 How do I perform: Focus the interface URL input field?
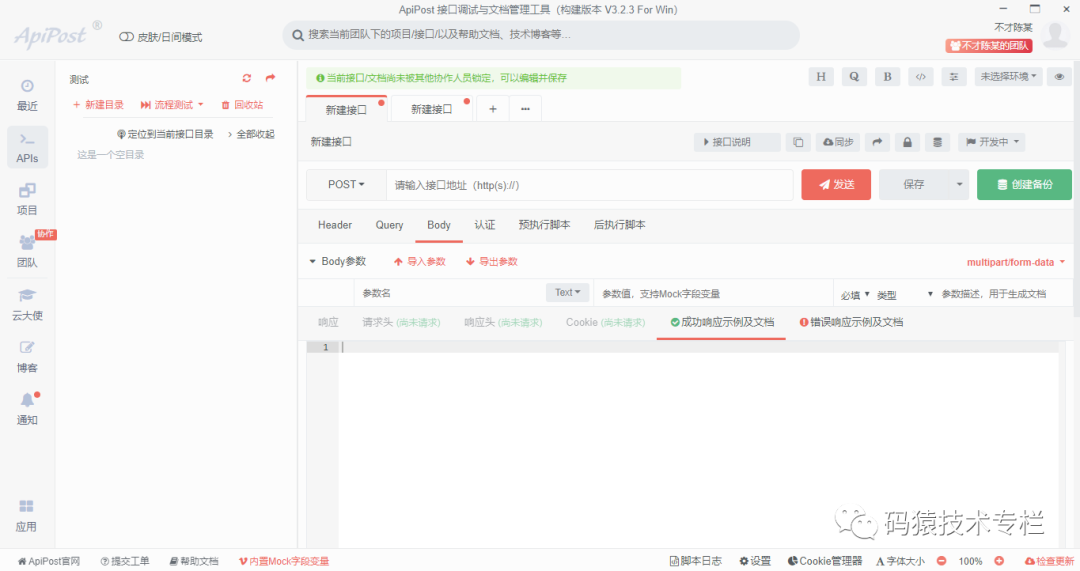pyautogui.click(x=590, y=185)
